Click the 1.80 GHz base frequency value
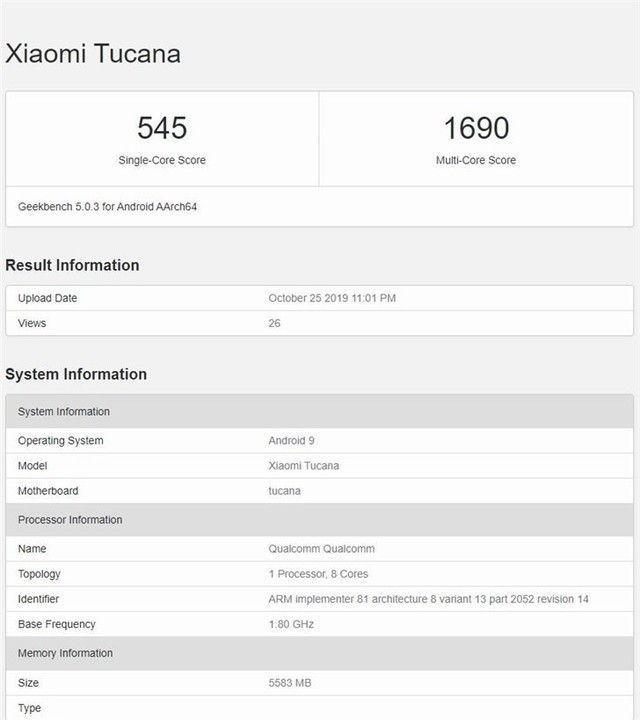The height and width of the screenshot is (720, 640). 292,624
